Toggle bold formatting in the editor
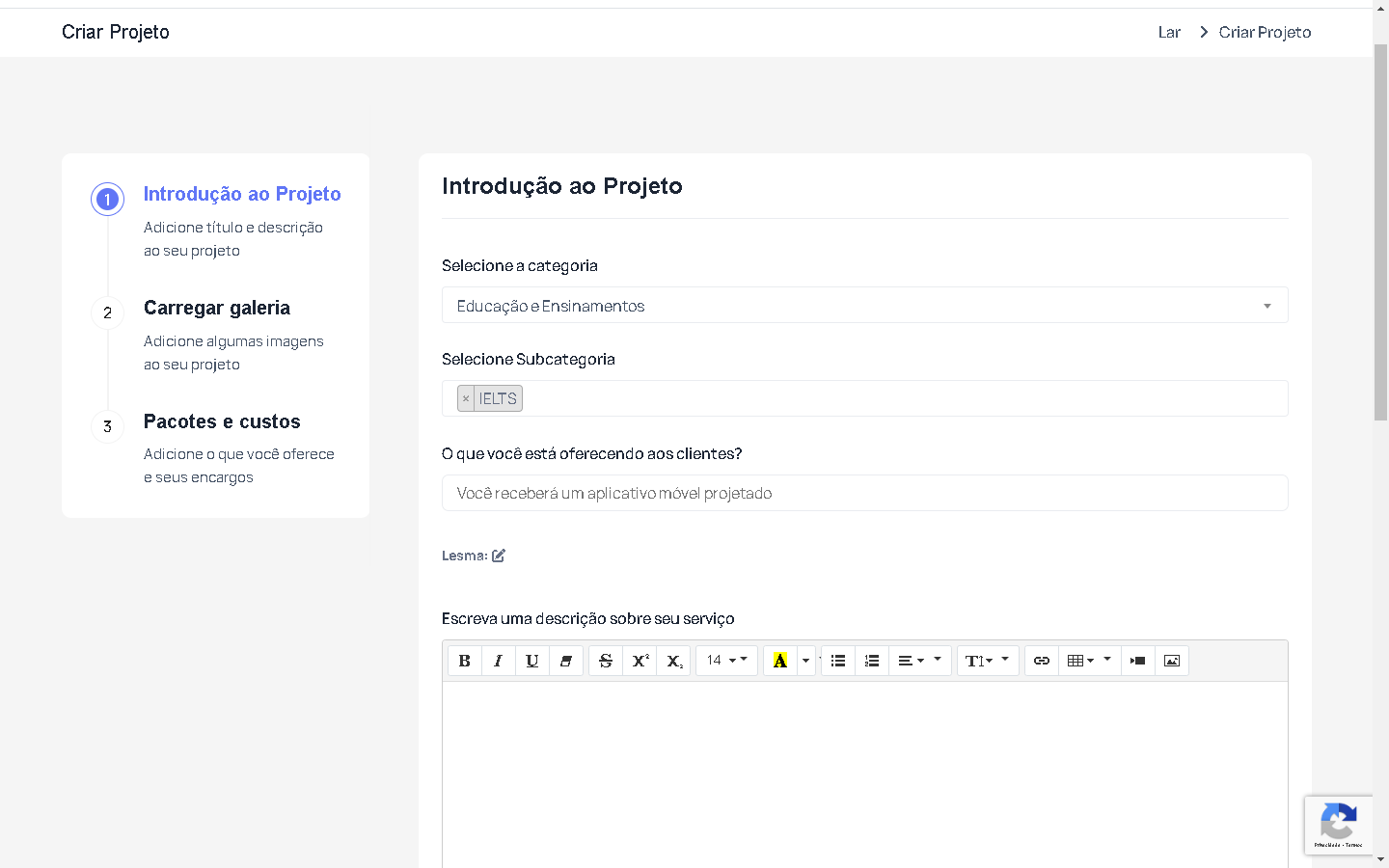The height and width of the screenshot is (868, 1389). tap(464, 661)
